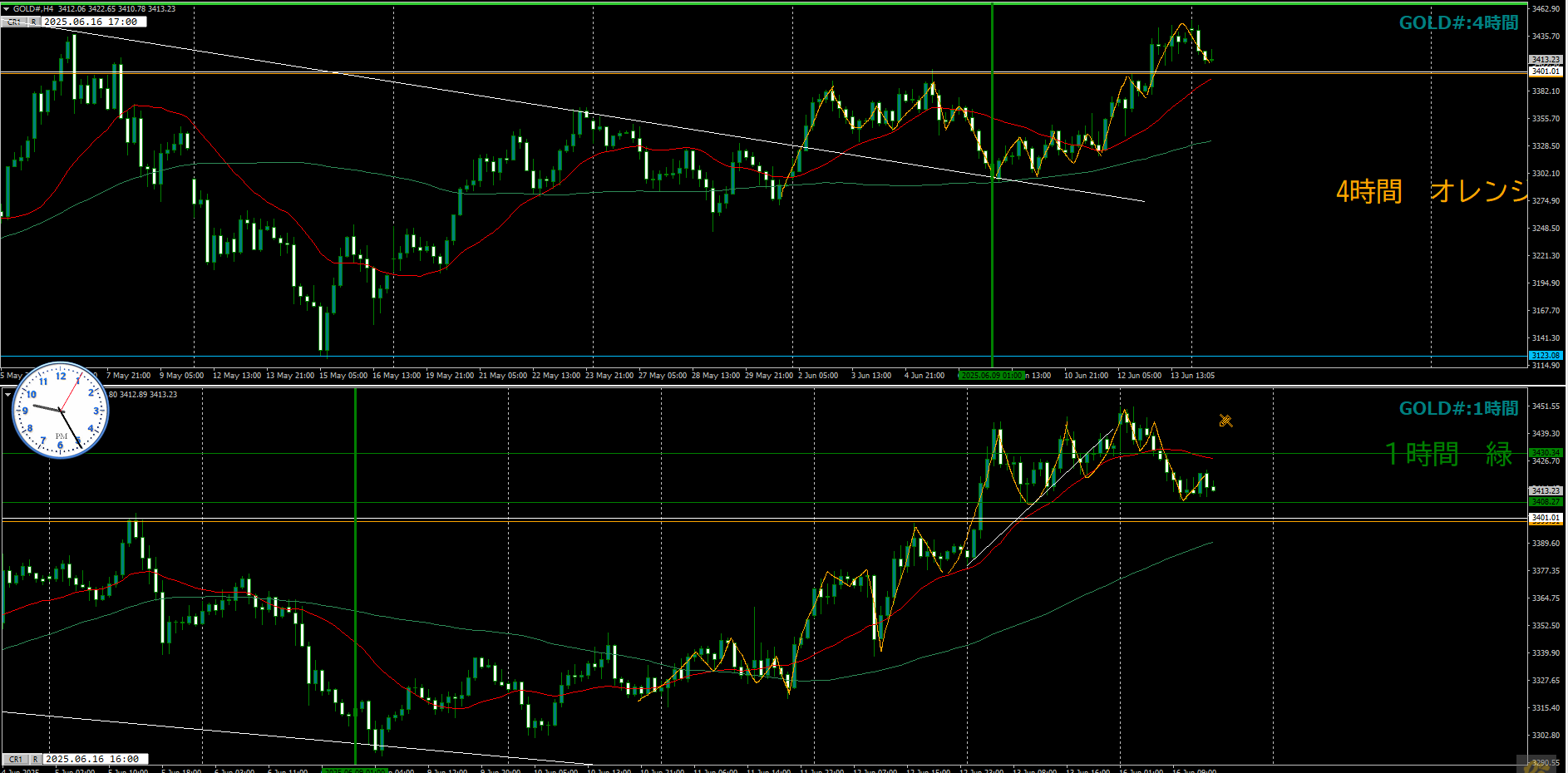Click the 3401.01 price label on H4 chart

(x=1546, y=71)
